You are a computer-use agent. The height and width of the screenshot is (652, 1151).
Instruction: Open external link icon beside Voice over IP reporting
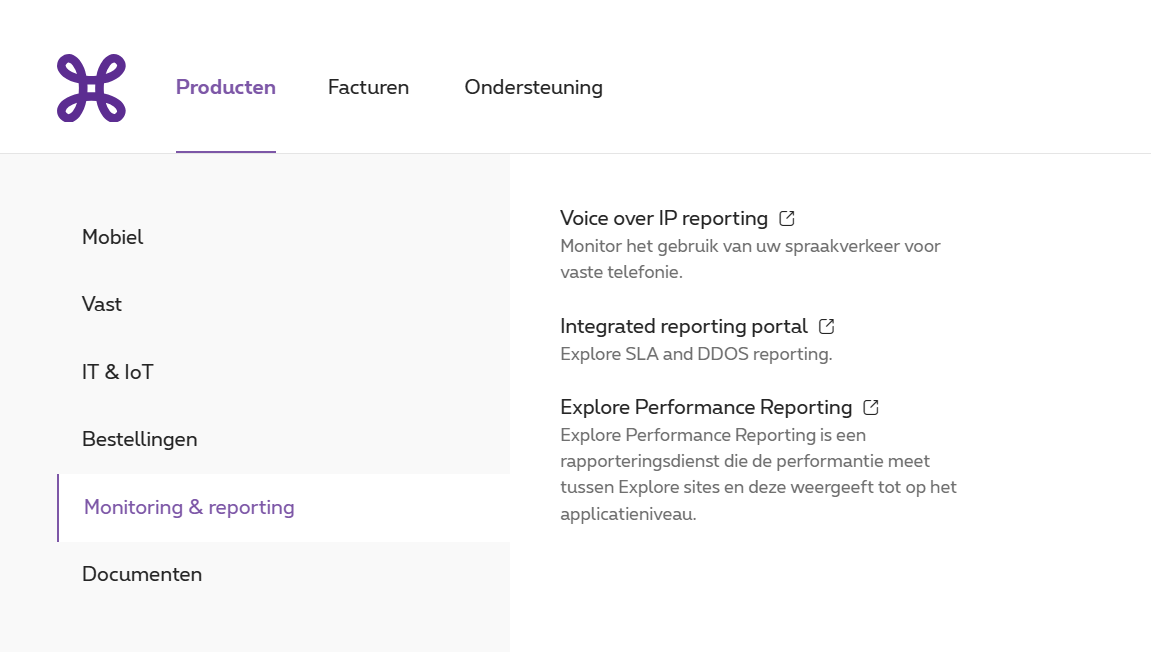pos(787,218)
